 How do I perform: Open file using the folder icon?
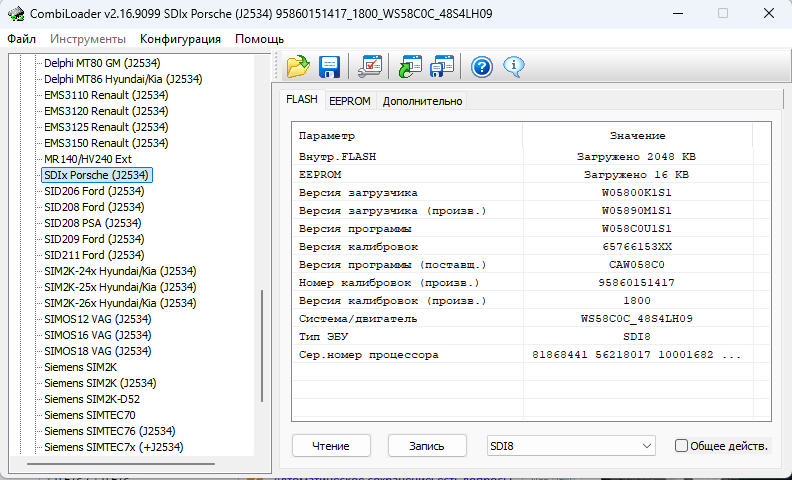(298, 66)
